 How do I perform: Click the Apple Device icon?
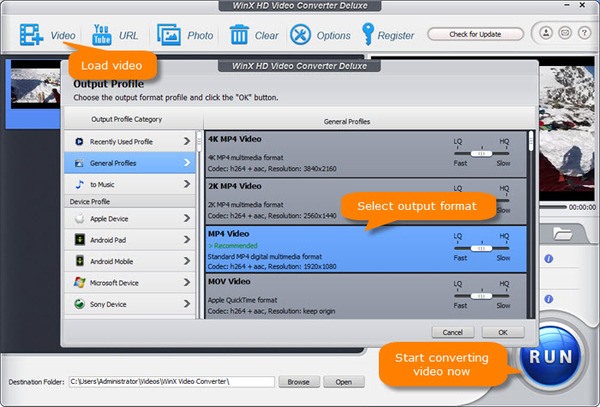point(80,218)
